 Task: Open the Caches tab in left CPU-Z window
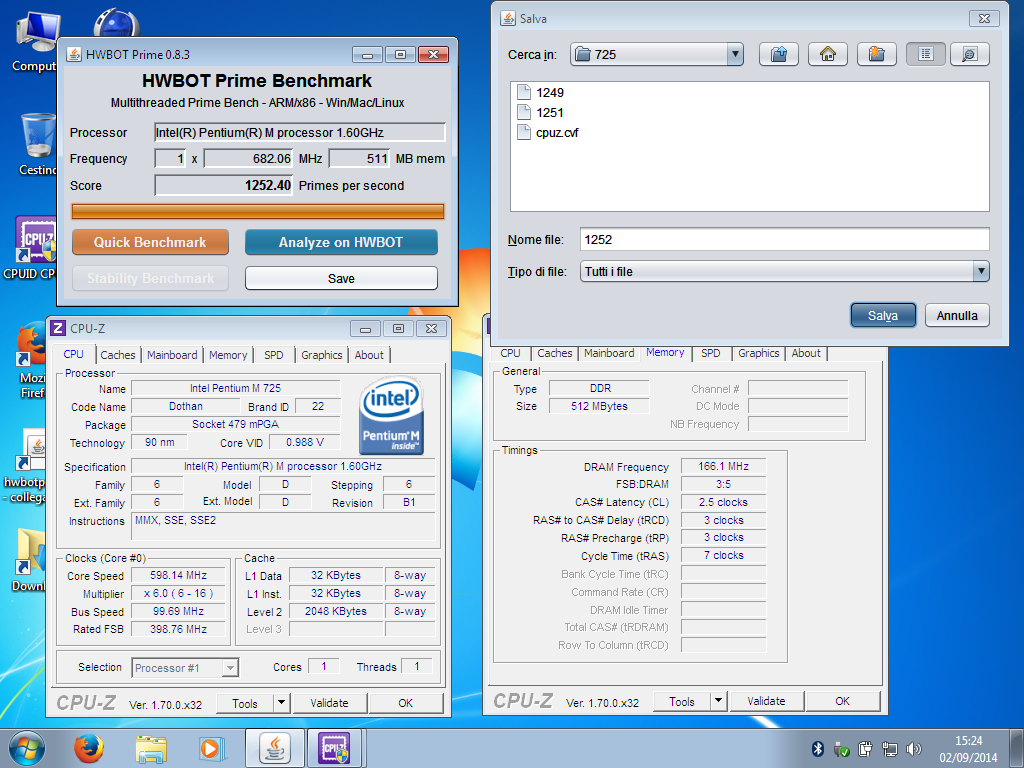tap(118, 355)
